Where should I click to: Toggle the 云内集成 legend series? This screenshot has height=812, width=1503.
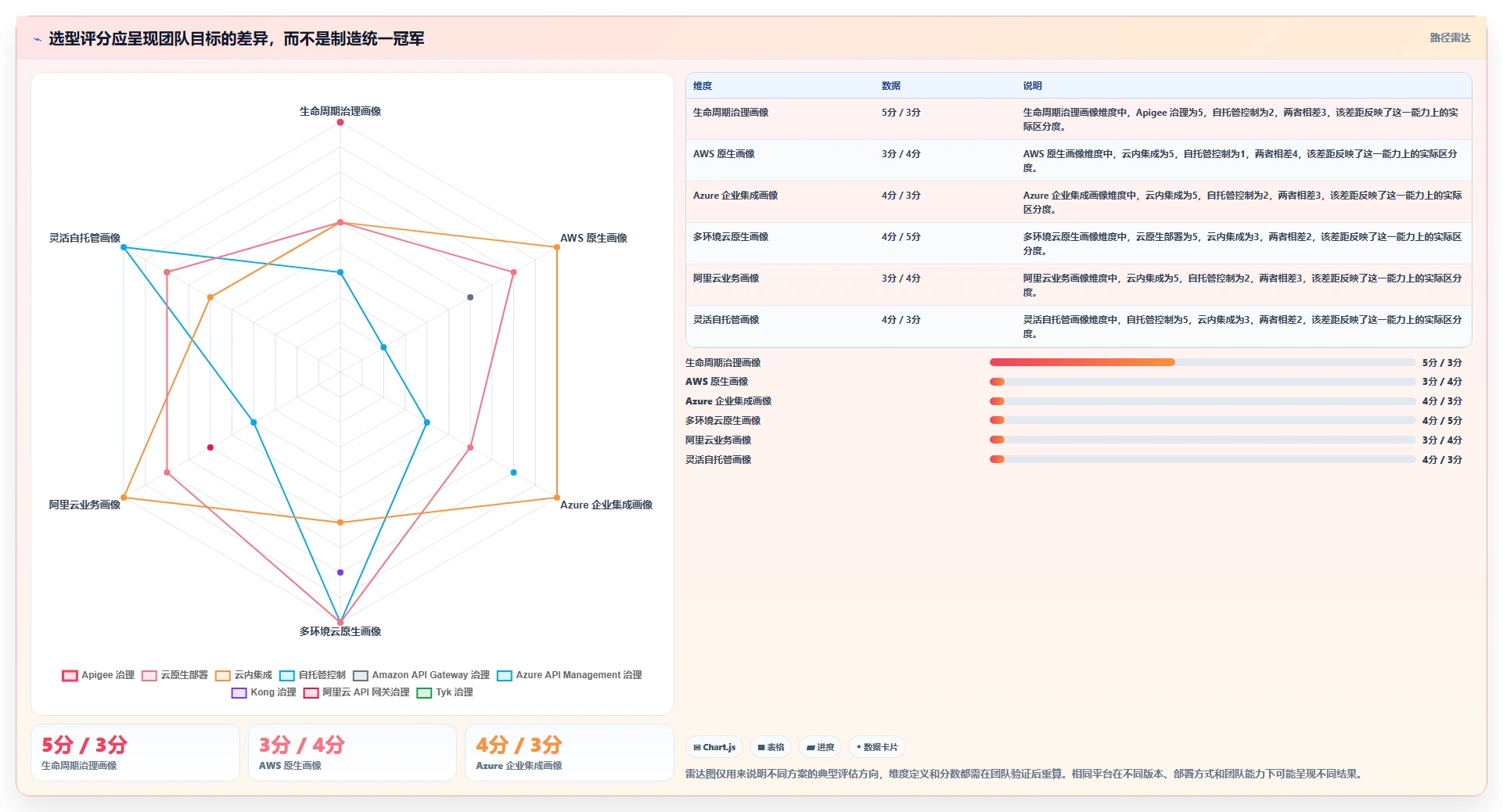coord(243,675)
